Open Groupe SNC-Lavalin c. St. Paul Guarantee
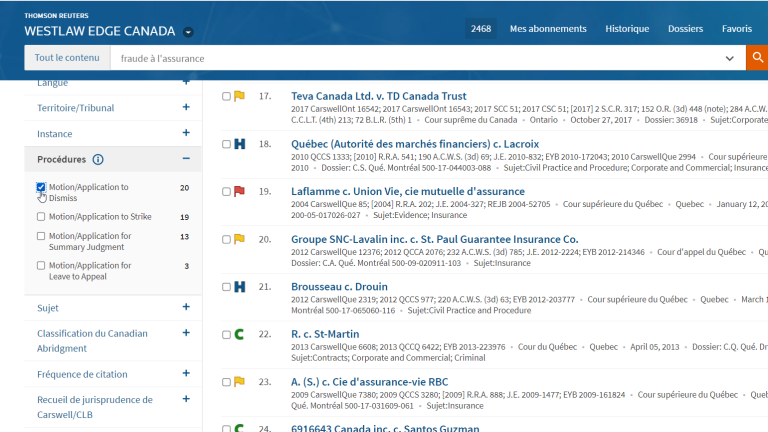The image size is (768, 432). pyautogui.click(x=434, y=239)
